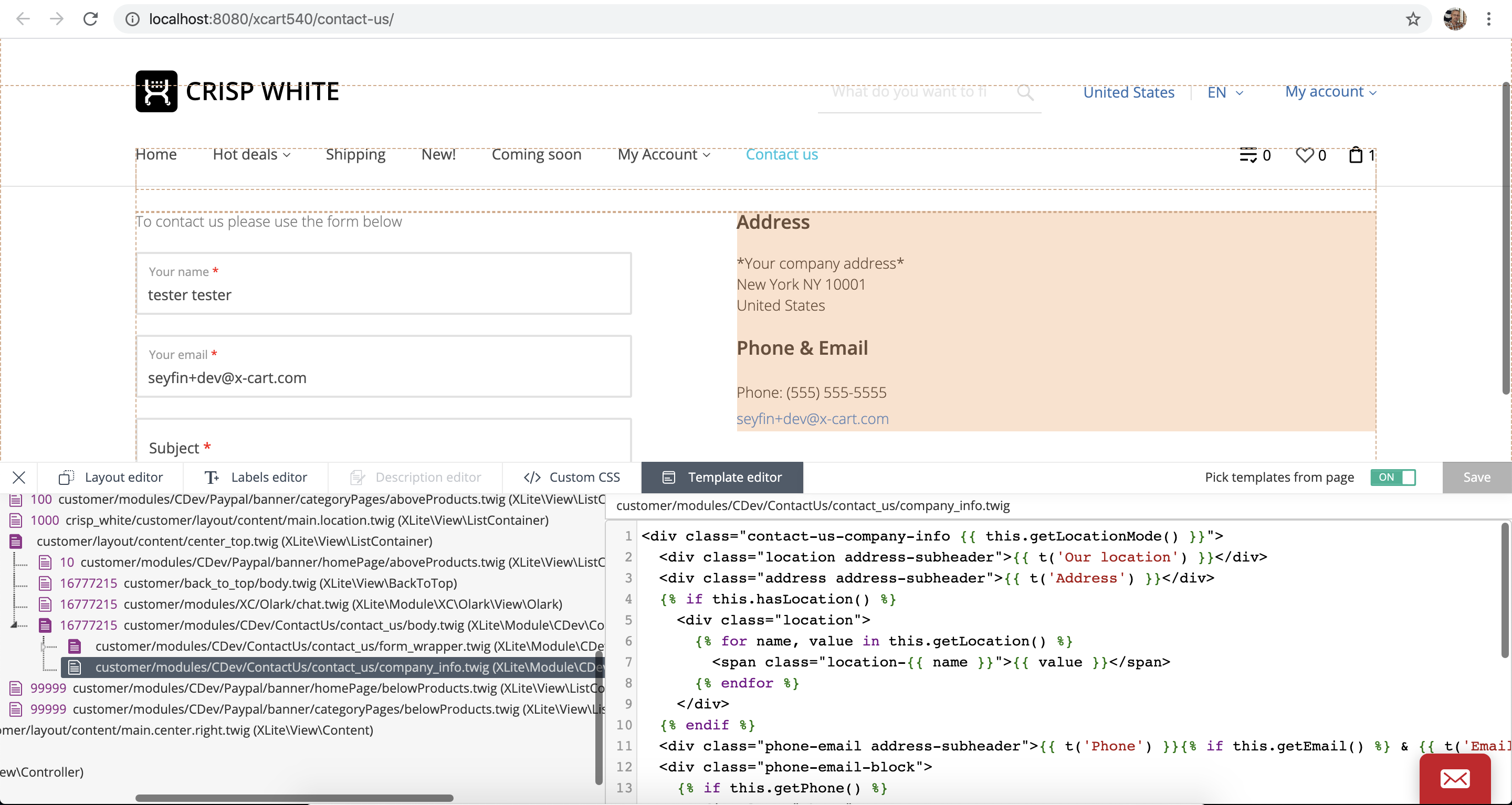
Task: Close the editor panel with X icon
Action: [x=19, y=478]
